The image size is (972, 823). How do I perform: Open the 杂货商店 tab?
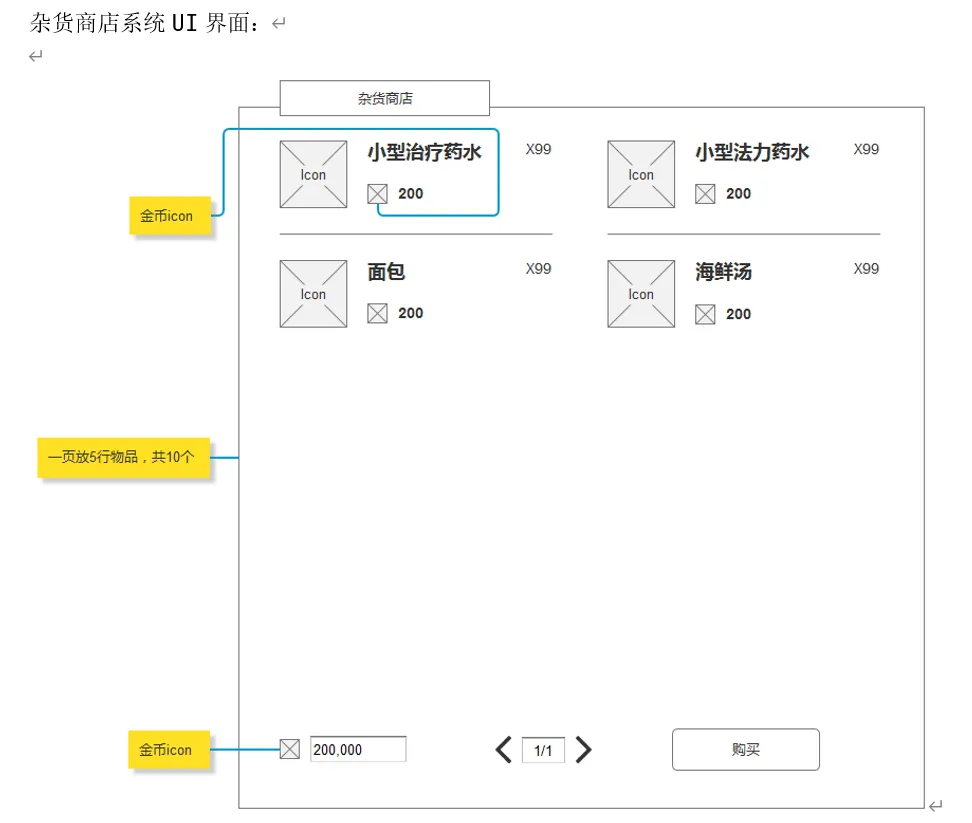[385, 98]
